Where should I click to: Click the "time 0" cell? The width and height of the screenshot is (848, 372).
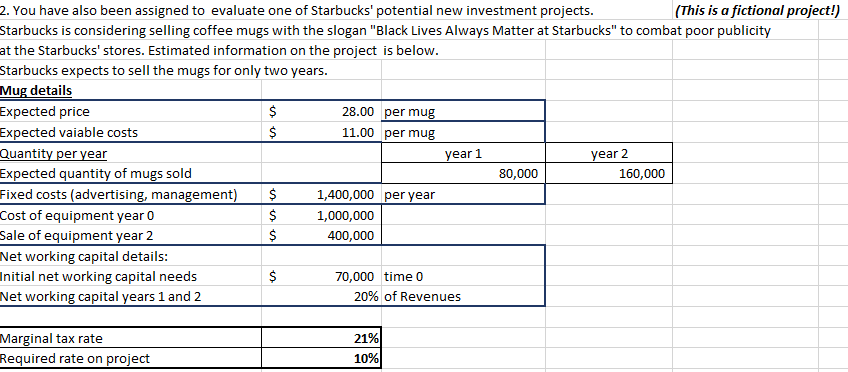[463, 276]
